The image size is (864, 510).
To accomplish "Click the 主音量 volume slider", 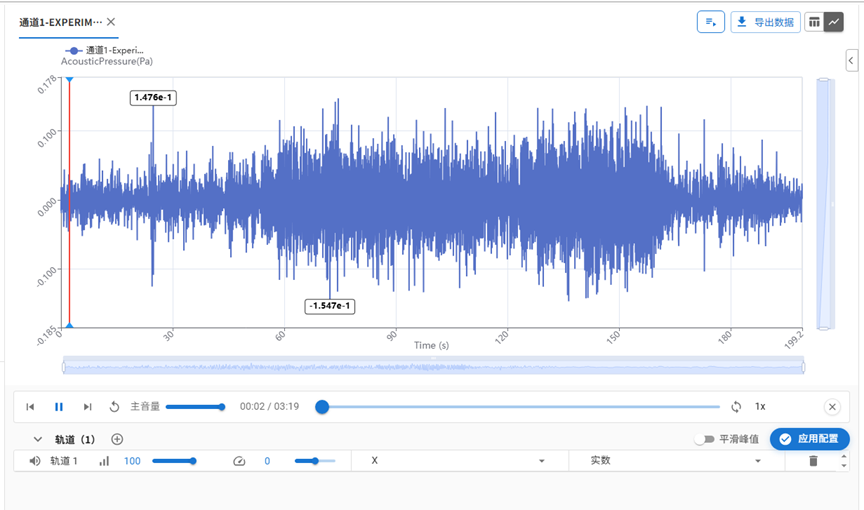I will point(195,407).
